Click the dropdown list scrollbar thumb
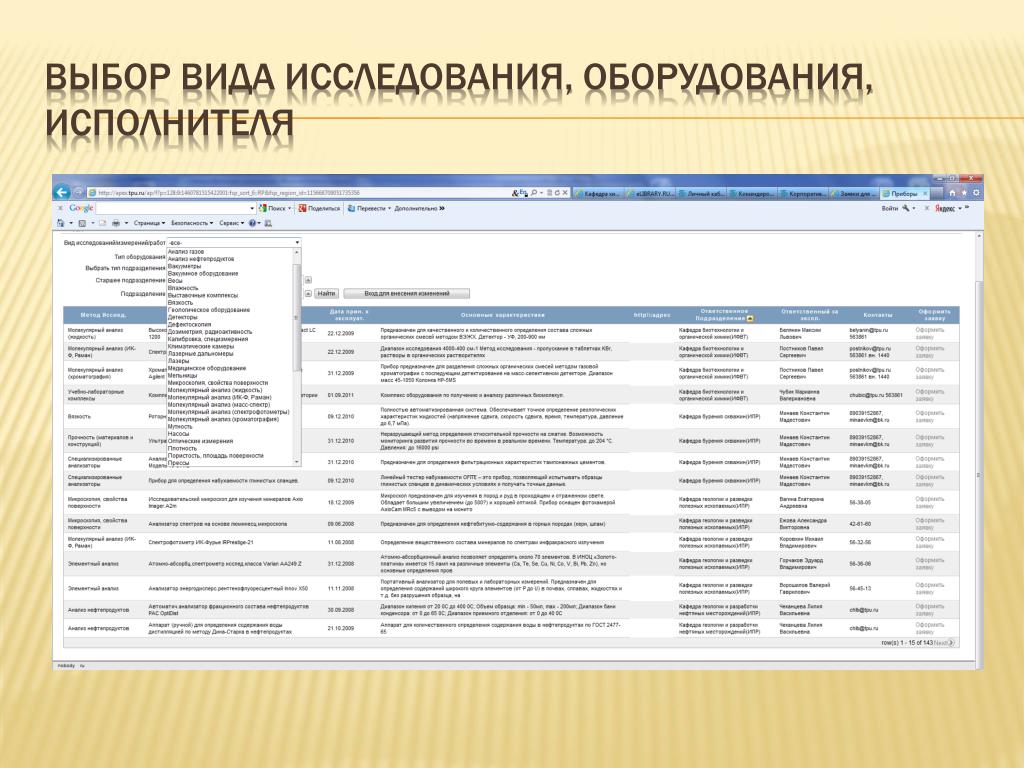Image resolution: width=1024 pixels, height=768 pixels. (x=297, y=317)
